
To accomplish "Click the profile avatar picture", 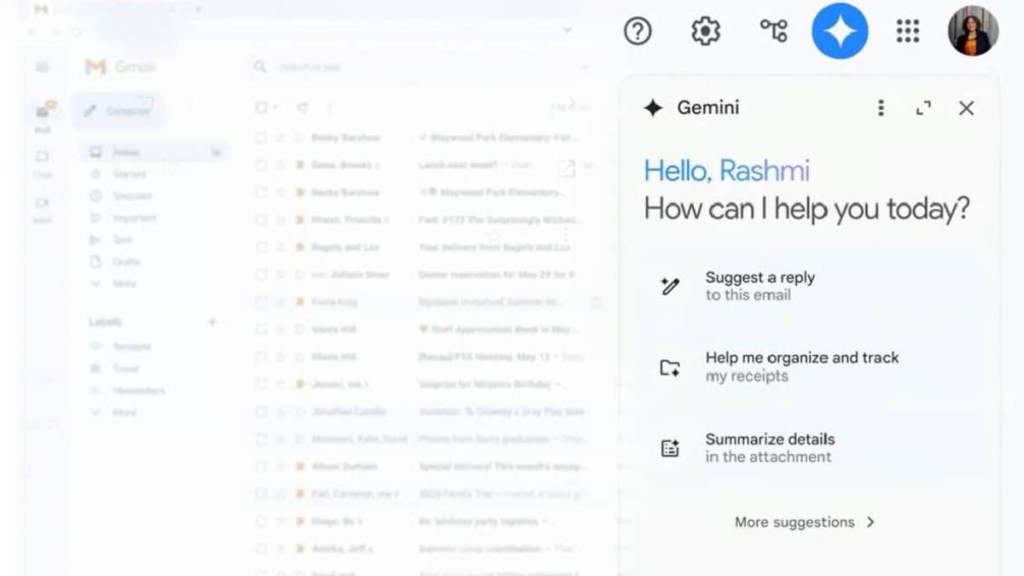I will (x=972, y=31).
